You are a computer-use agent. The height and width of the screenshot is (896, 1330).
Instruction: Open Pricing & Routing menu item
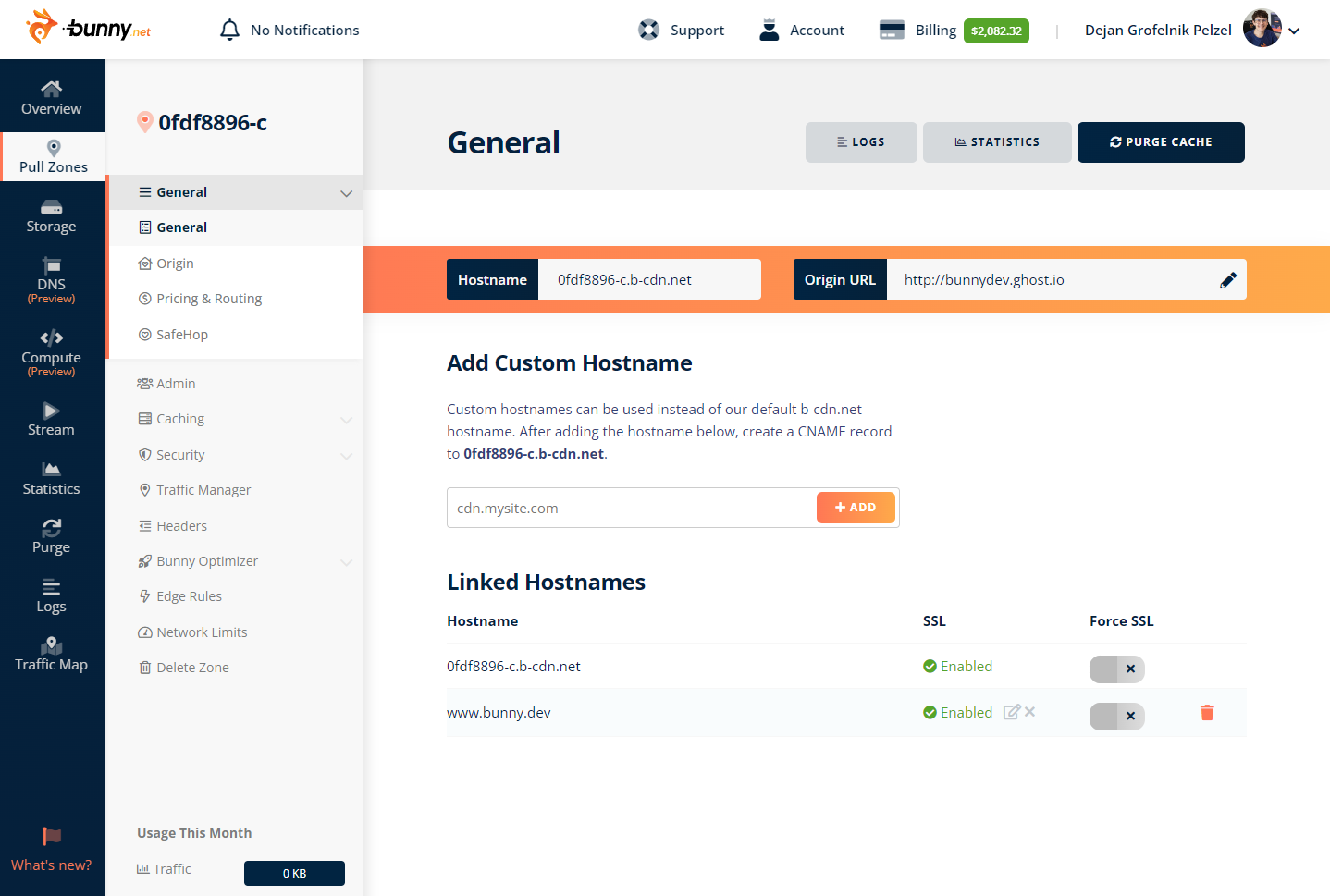coord(236,299)
